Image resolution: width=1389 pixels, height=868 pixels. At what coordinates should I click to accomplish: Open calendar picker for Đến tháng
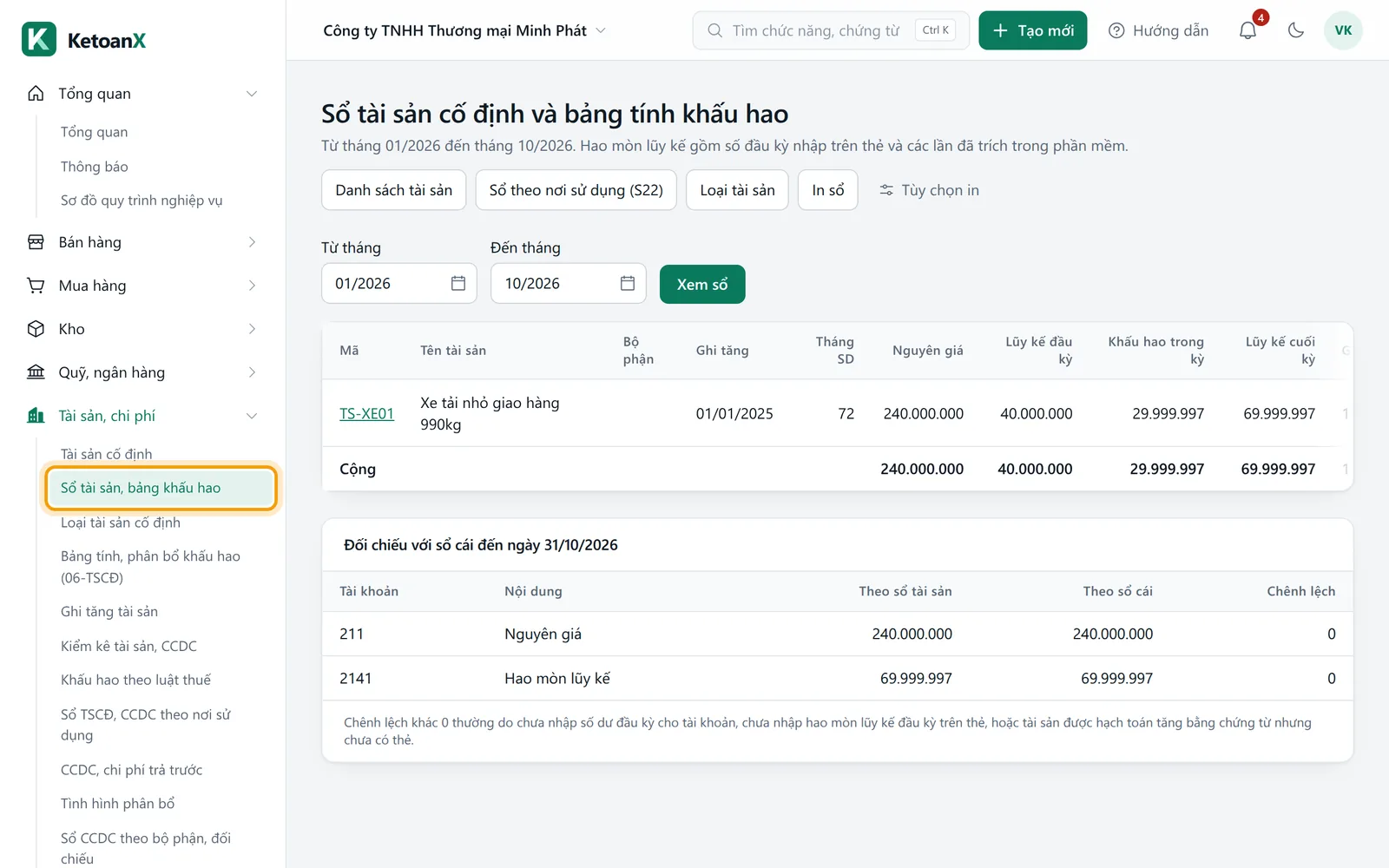(628, 283)
